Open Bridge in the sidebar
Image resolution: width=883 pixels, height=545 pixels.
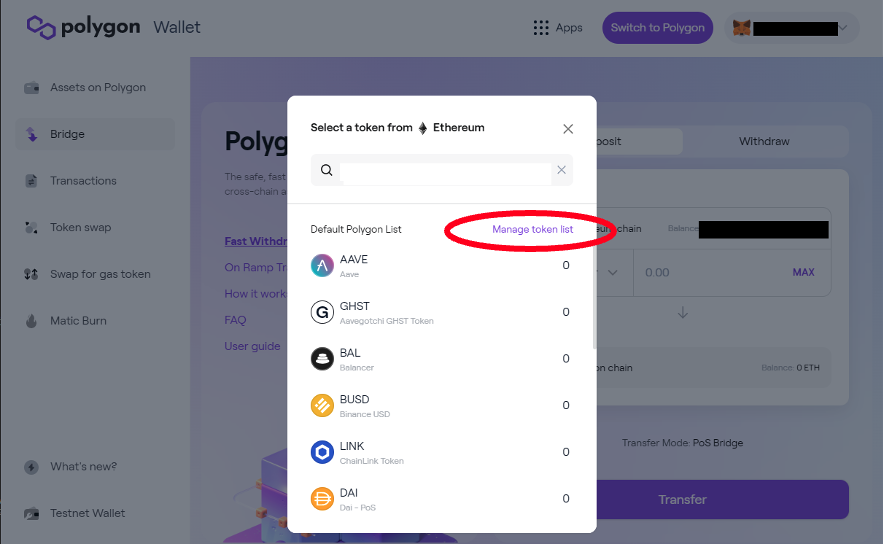click(x=67, y=134)
